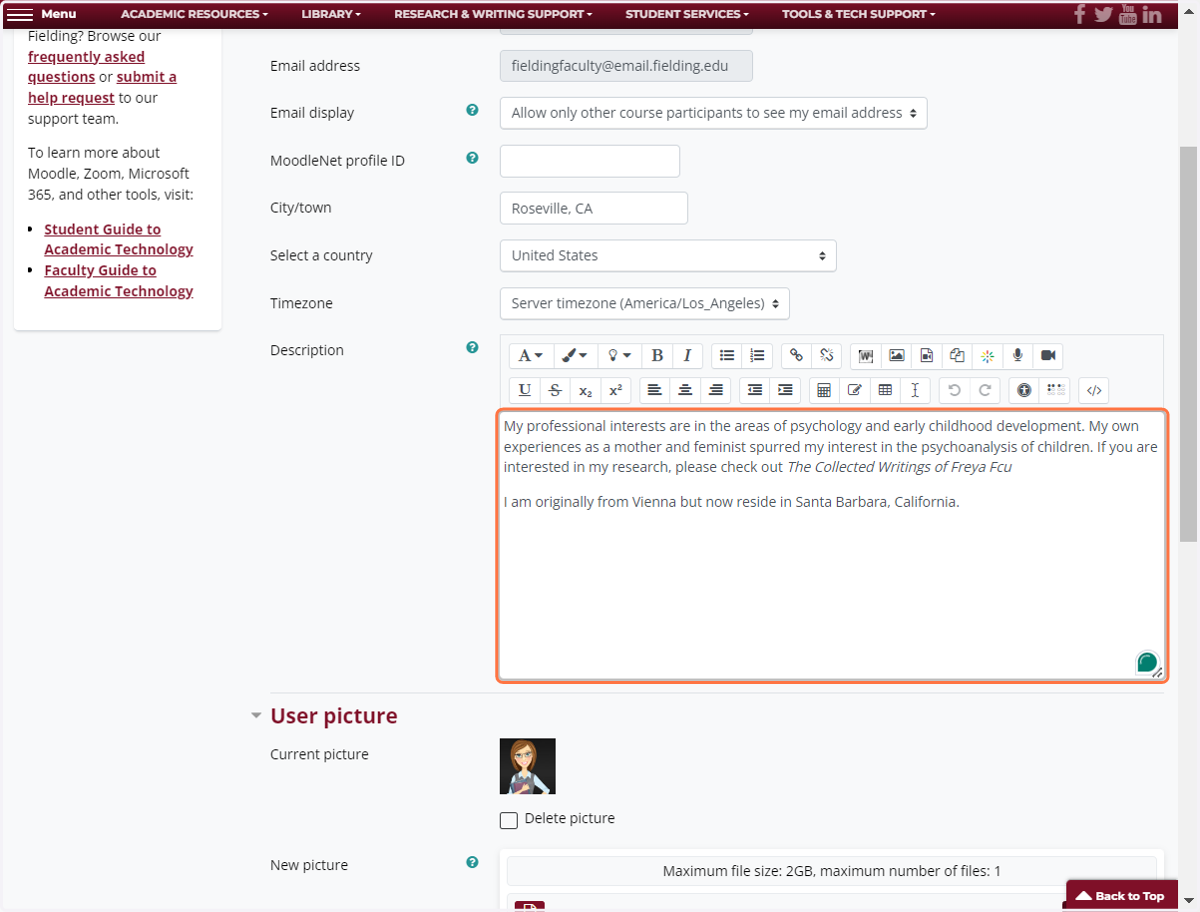Align description text left
The width and height of the screenshot is (1200, 912).
[x=654, y=391]
